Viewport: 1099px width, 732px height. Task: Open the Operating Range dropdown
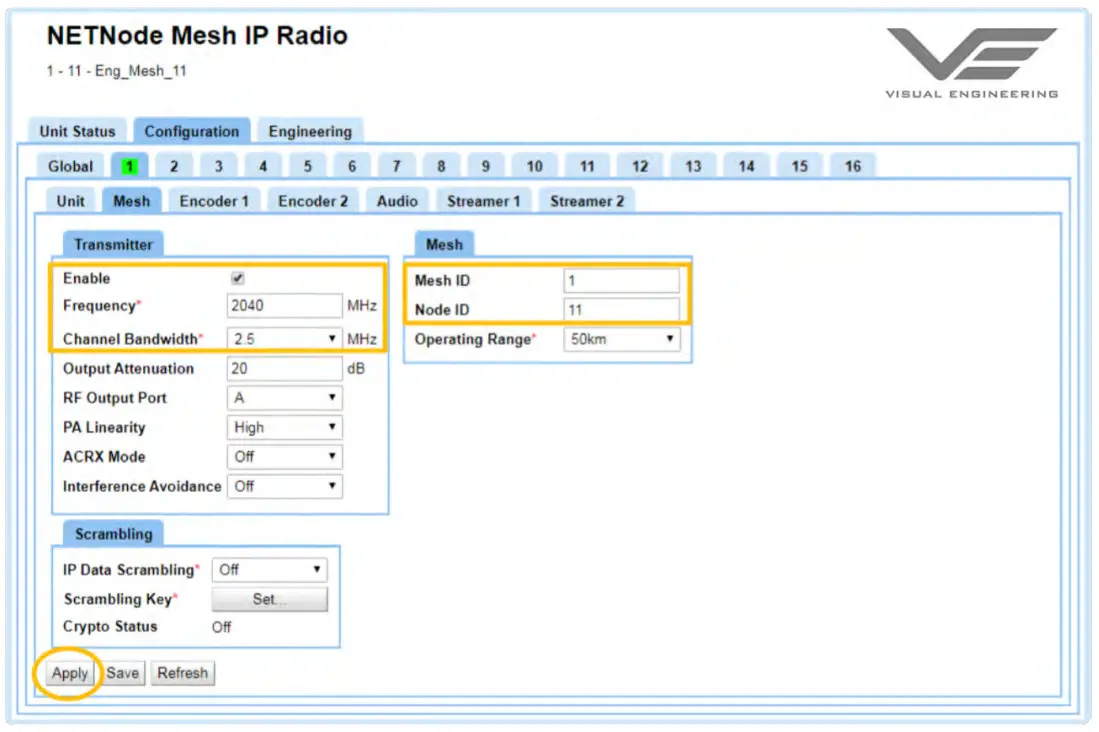click(x=622, y=339)
